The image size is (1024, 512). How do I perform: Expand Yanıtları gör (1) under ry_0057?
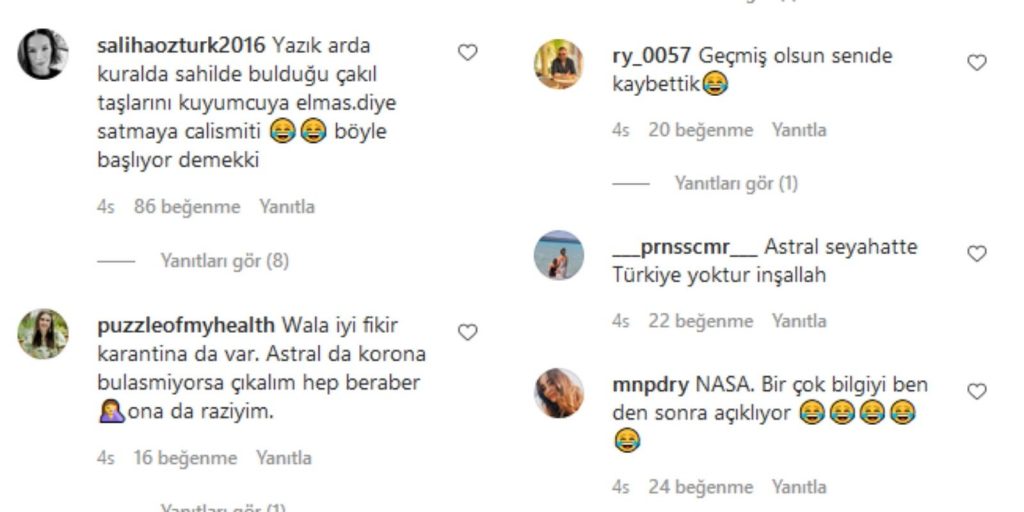(736, 184)
